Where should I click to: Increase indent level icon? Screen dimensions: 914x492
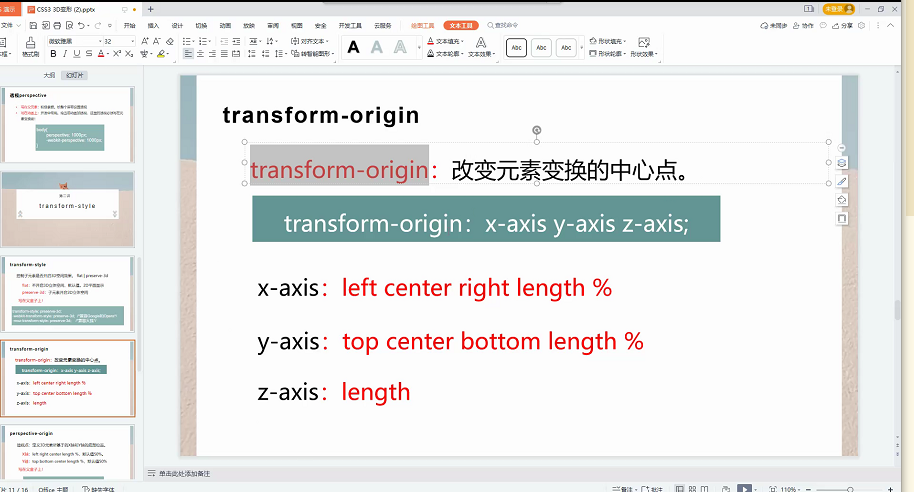tap(236, 41)
